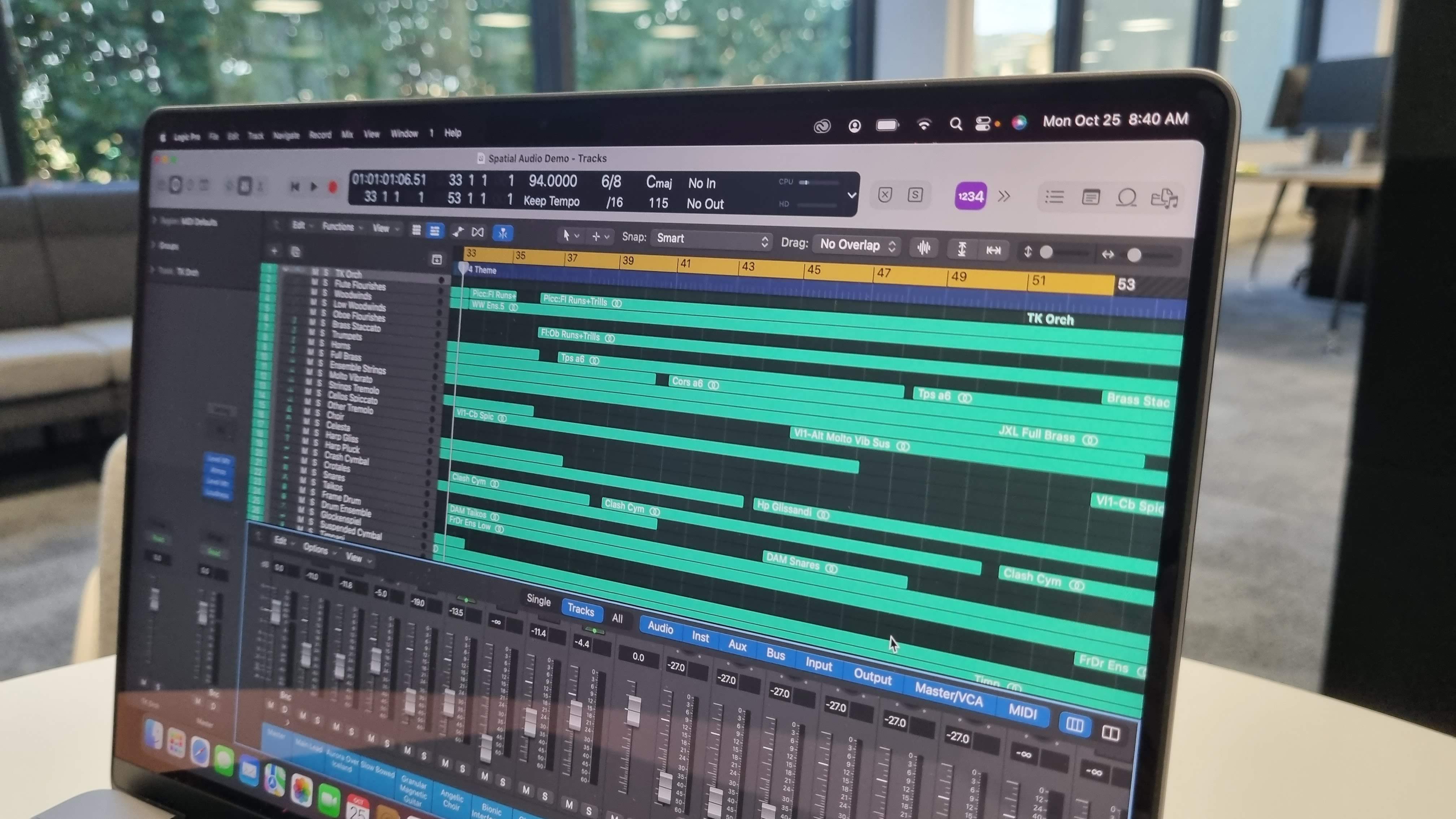The height and width of the screenshot is (819, 1456).
Task: Toggle the Audio channel filter button
Action: tap(660, 627)
